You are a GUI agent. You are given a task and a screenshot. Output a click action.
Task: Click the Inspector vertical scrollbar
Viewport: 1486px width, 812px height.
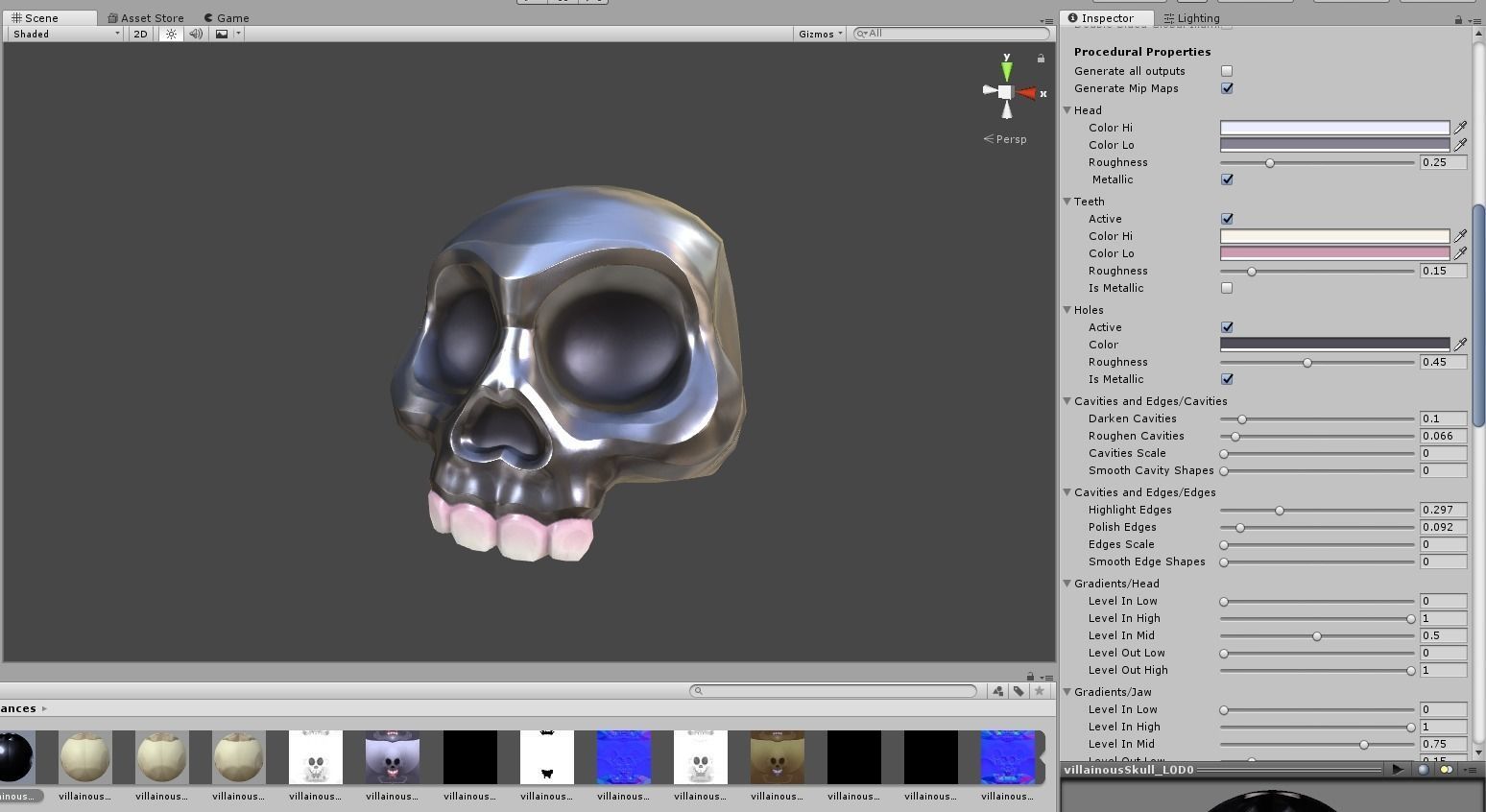point(1478,316)
